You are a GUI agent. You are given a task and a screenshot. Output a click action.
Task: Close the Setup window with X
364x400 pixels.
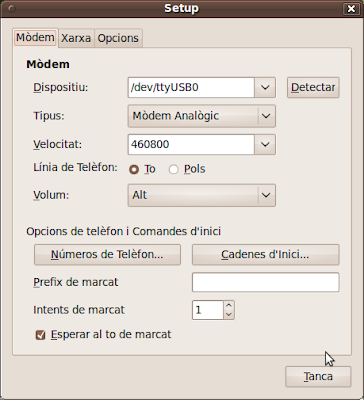(351, 9)
